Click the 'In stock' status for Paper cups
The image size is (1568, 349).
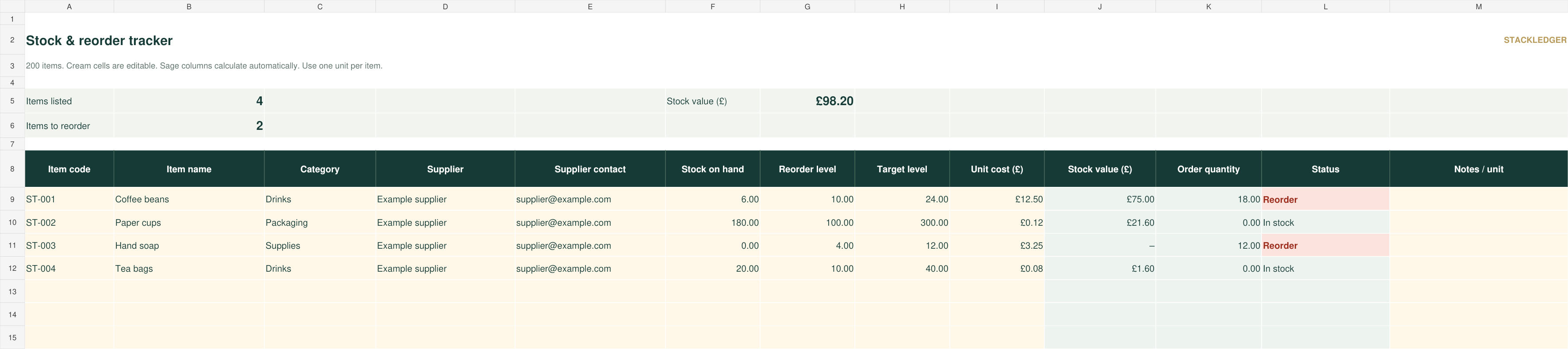pyautogui.click(x=1325, y=223)
